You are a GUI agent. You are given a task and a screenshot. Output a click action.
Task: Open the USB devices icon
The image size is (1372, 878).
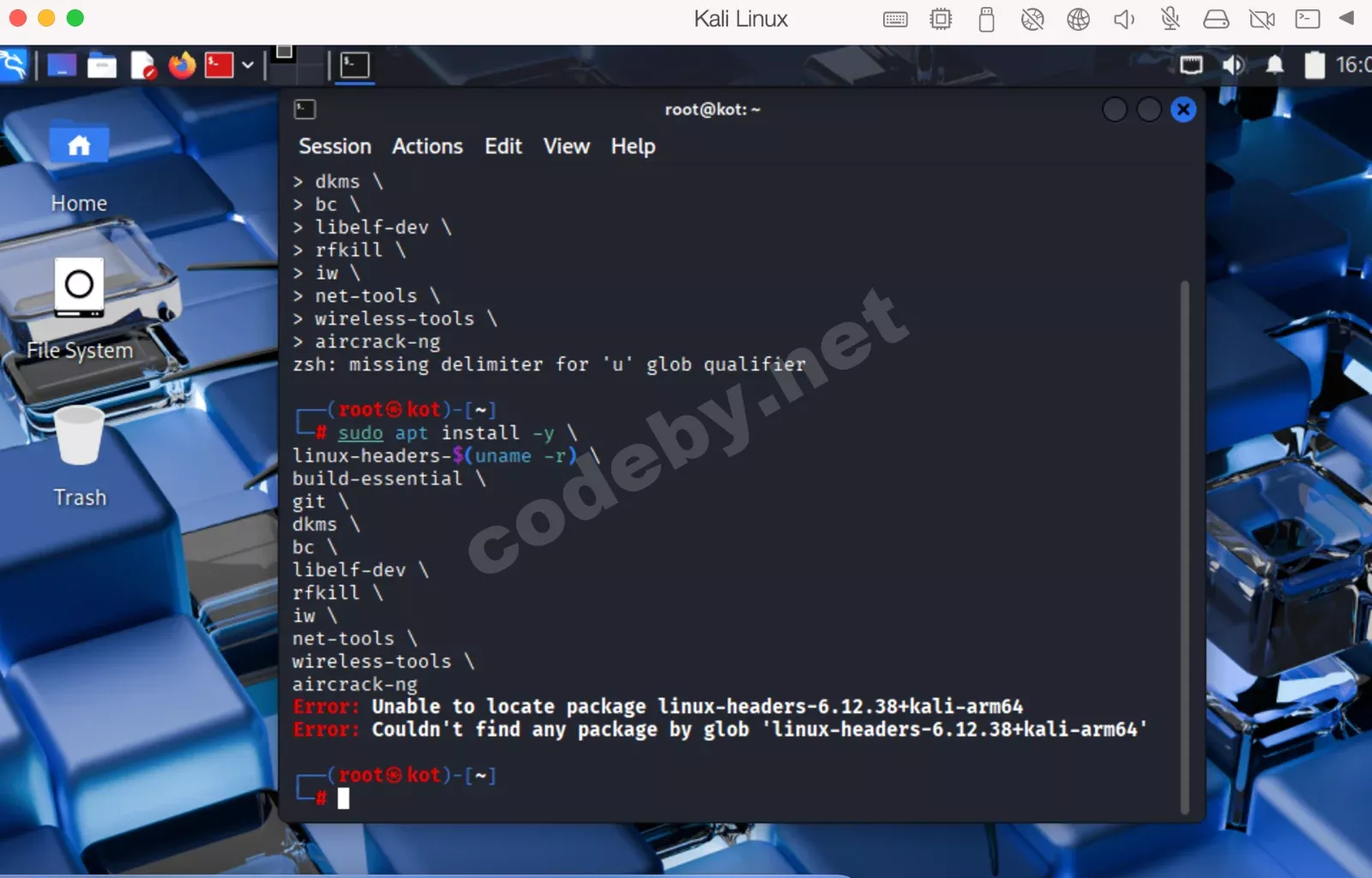(x=987, y=19)
